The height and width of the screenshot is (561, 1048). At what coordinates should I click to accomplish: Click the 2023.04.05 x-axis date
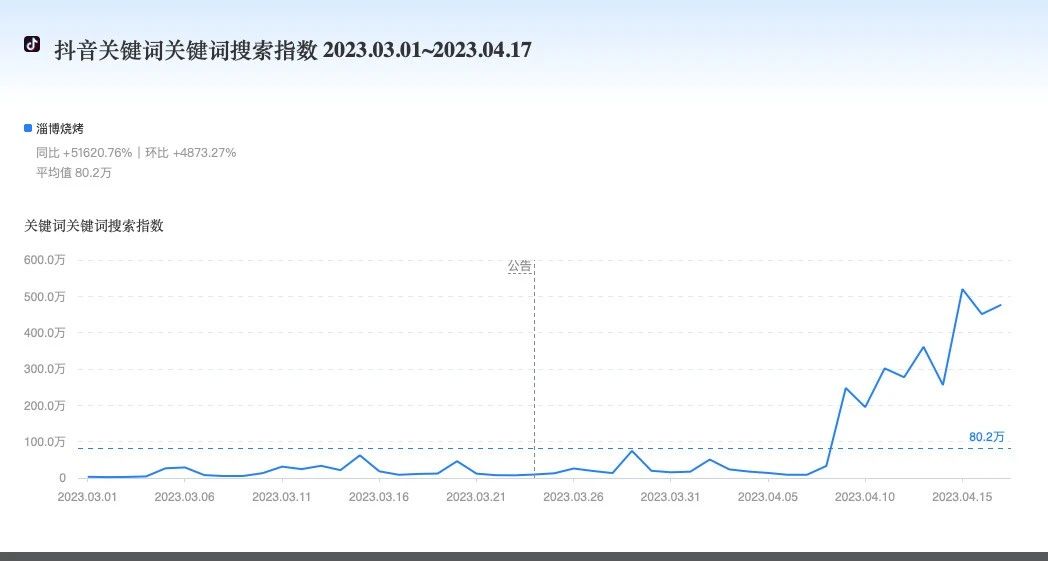click(767, 497)
